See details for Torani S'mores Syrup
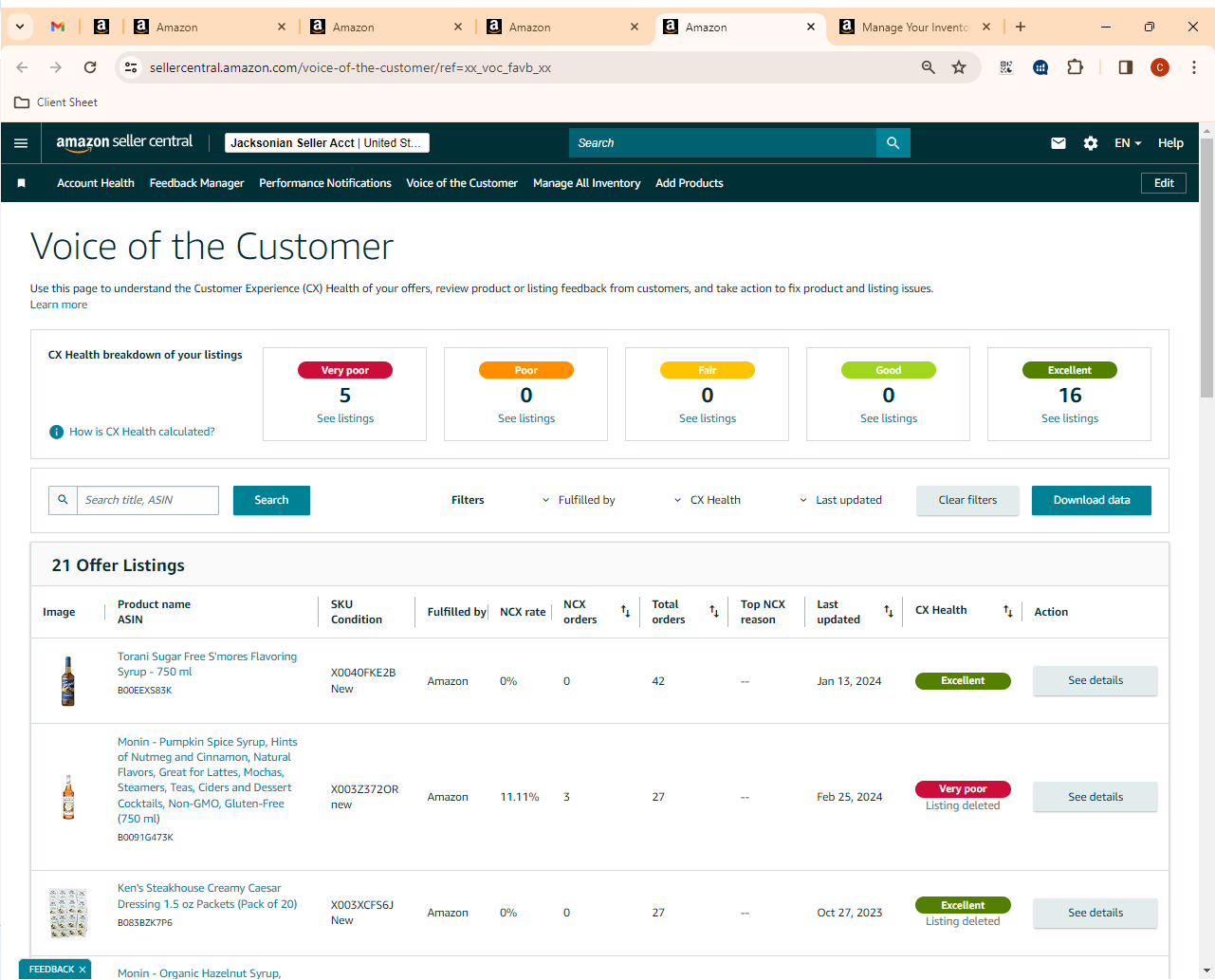The height and width of the screenshot is (980, 1215). pyautogui.click(x=1095, y=680)
